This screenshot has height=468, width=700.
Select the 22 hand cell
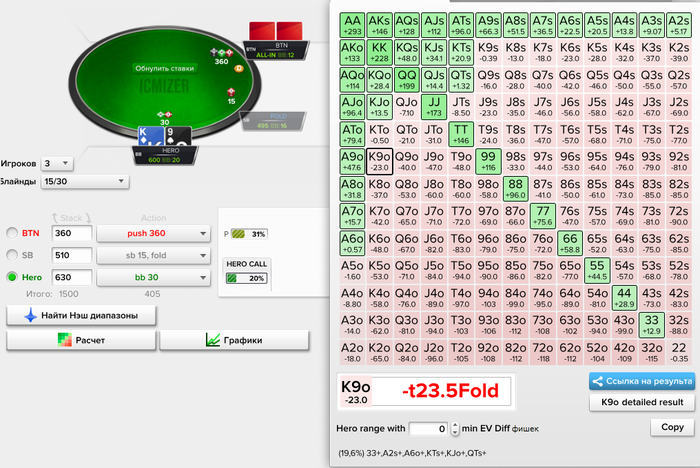click(x=679, y=352)
